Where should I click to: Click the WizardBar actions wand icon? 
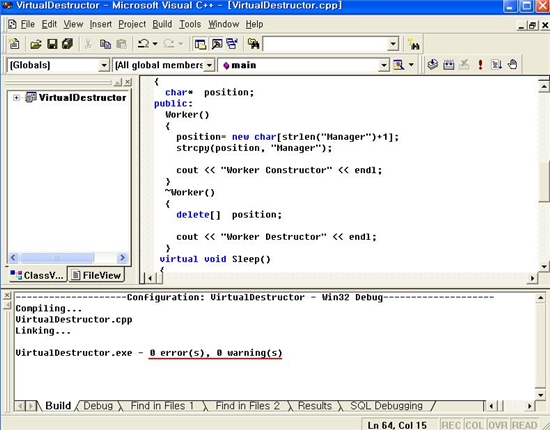coord(398,65)
